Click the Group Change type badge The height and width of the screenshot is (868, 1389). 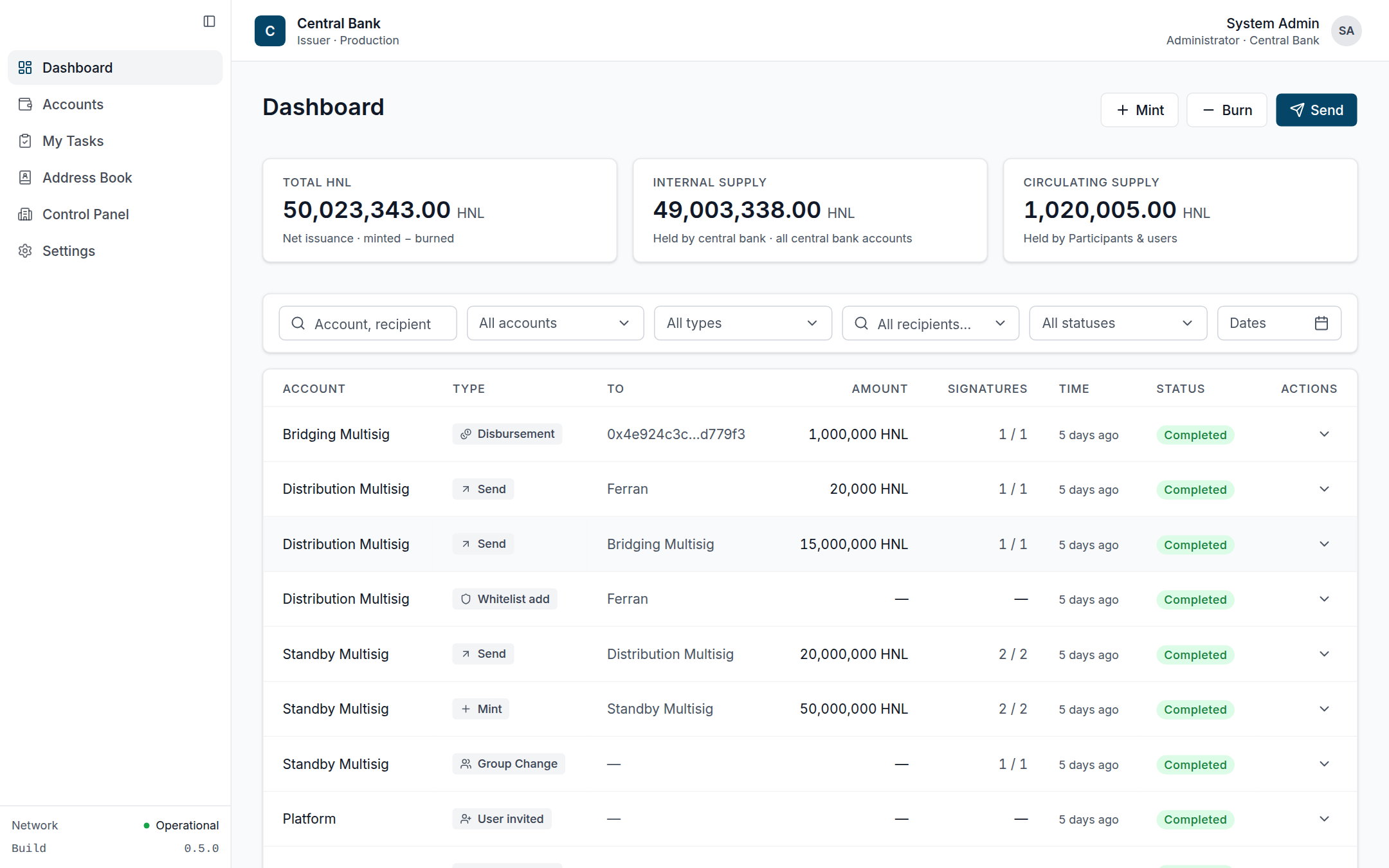tap(509, 764)
